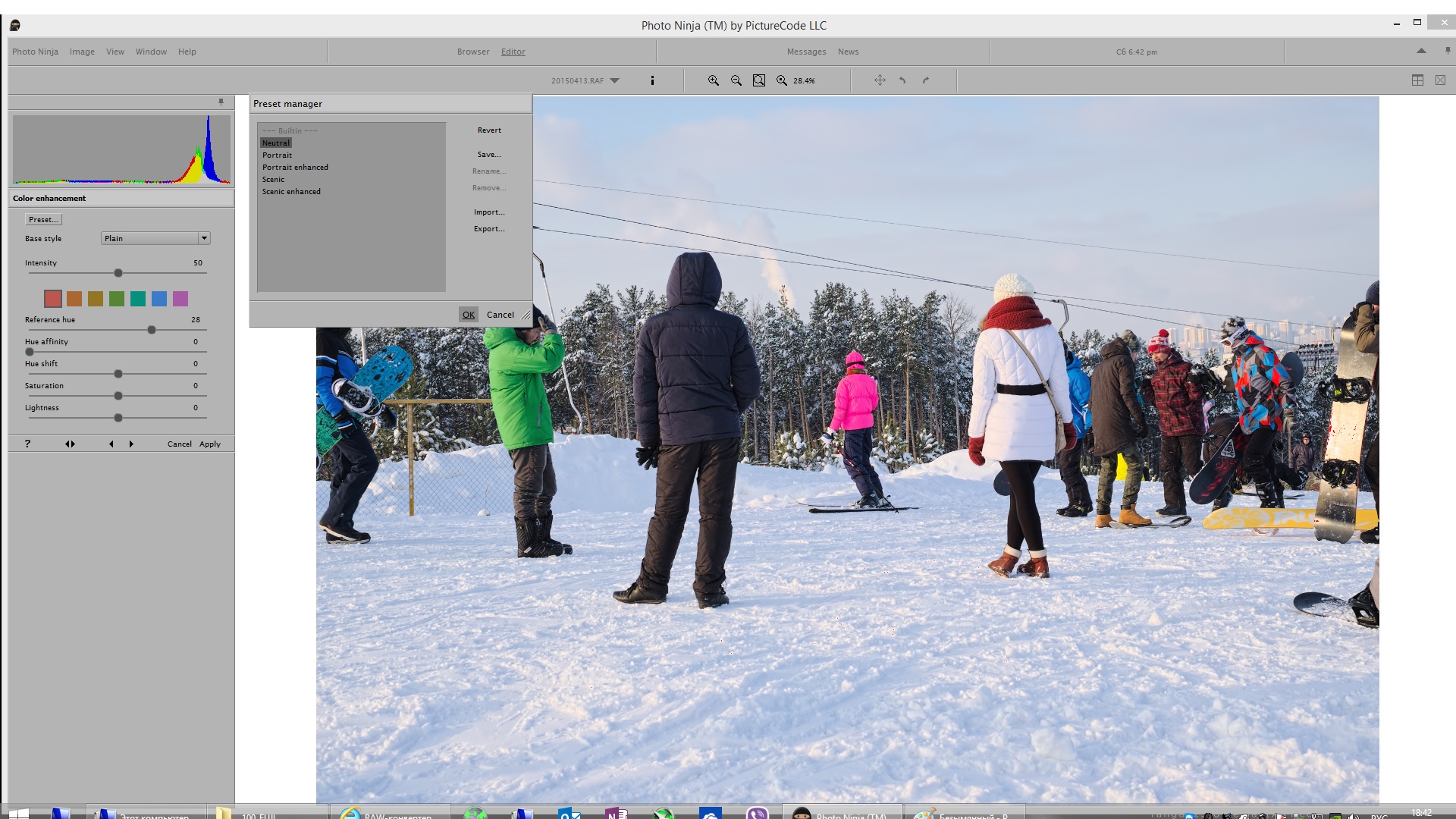The image size is (1456, 819).
Task: Click Revert in Preset manager
Action: coord(489,130)
